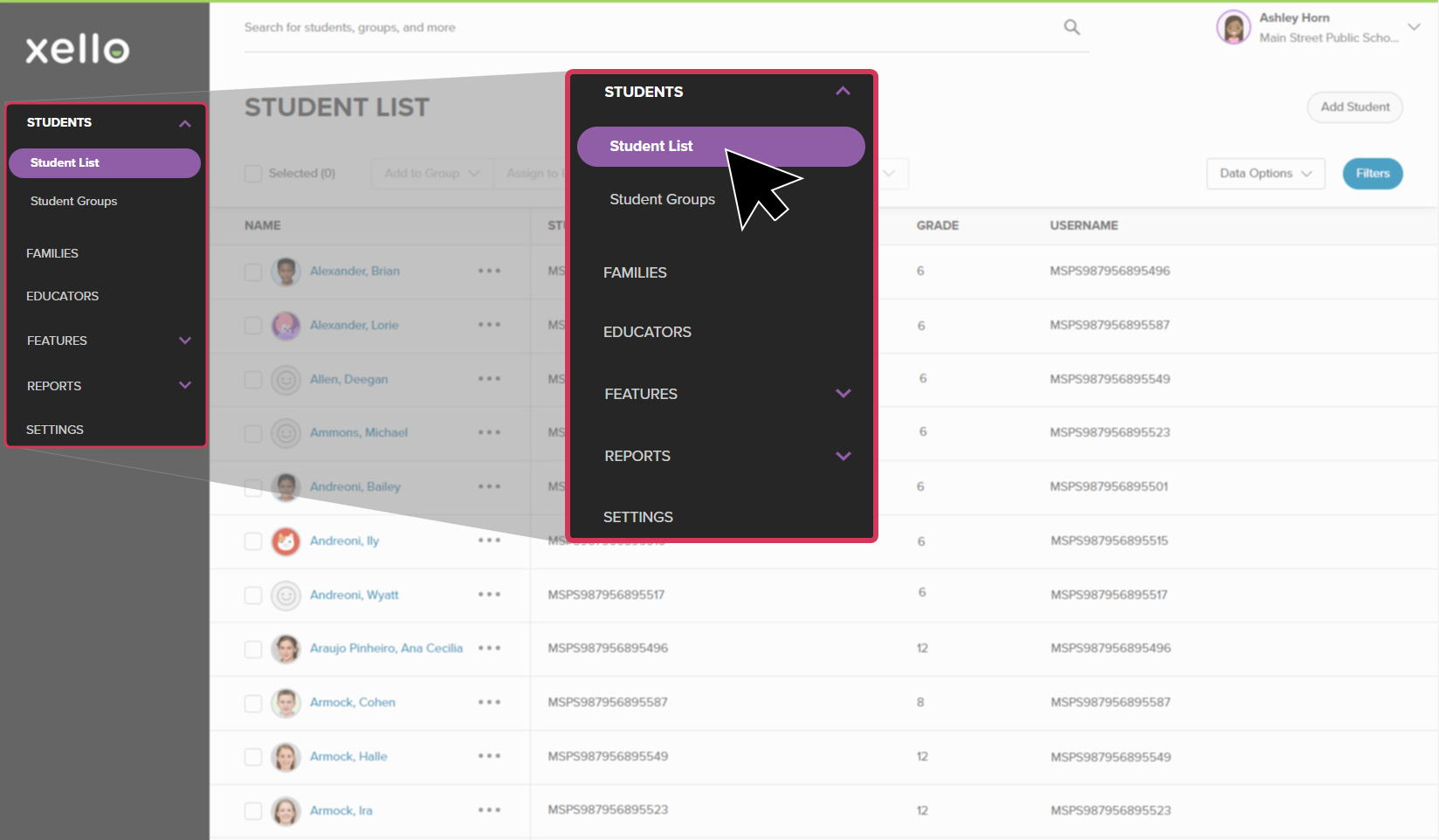Screen dimensions: 1439x840
Task: Select Student Groups in the zoomed menu
Action: coord(662,199)
